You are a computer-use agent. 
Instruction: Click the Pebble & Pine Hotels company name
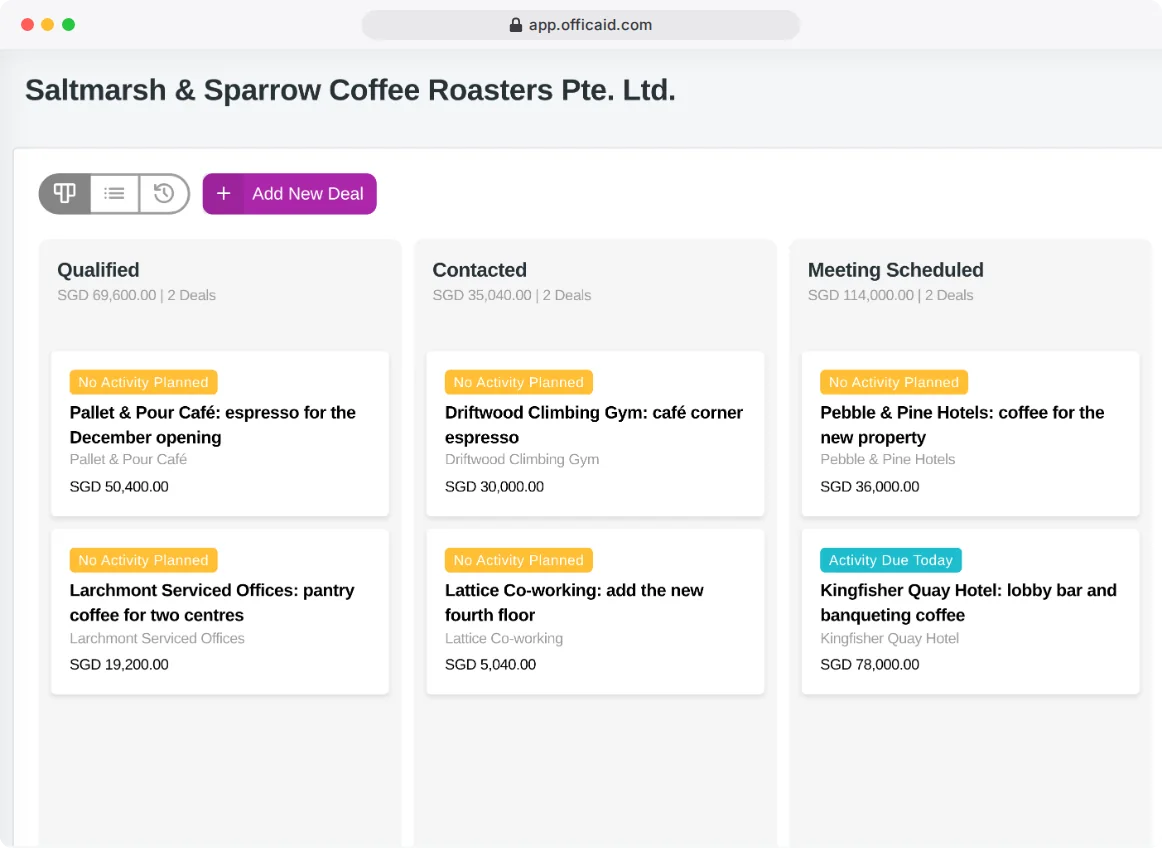tap(888, 460)
